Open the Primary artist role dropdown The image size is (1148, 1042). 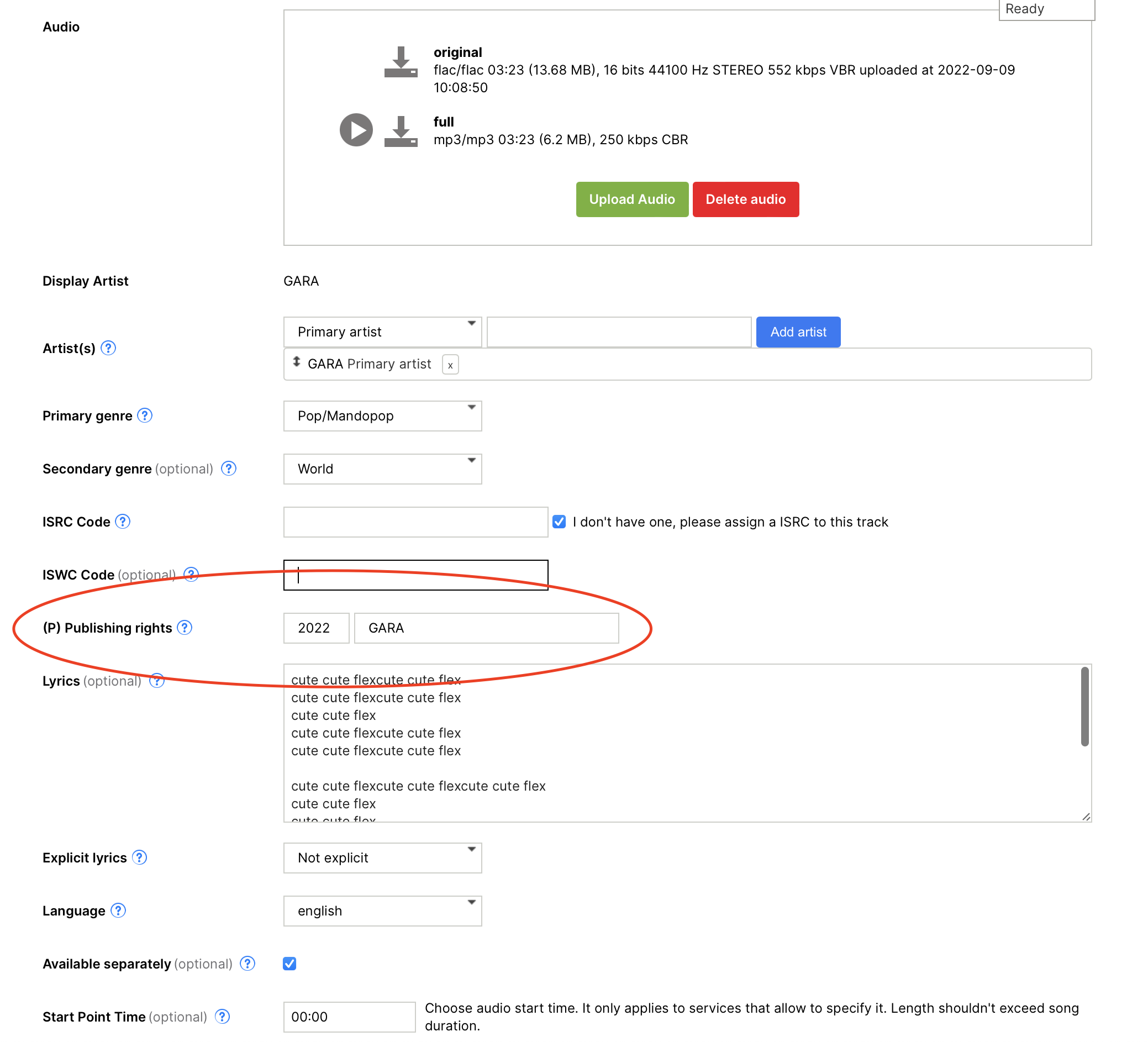click(382, 332)
